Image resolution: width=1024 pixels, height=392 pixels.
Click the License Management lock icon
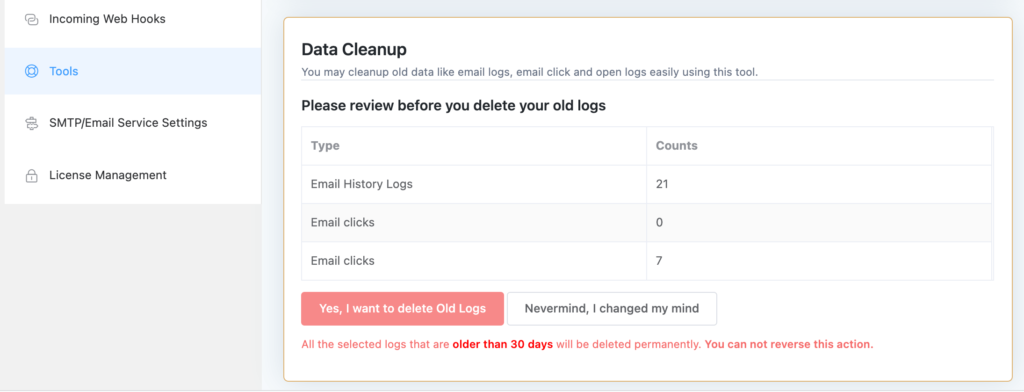[x=31, y=176]
